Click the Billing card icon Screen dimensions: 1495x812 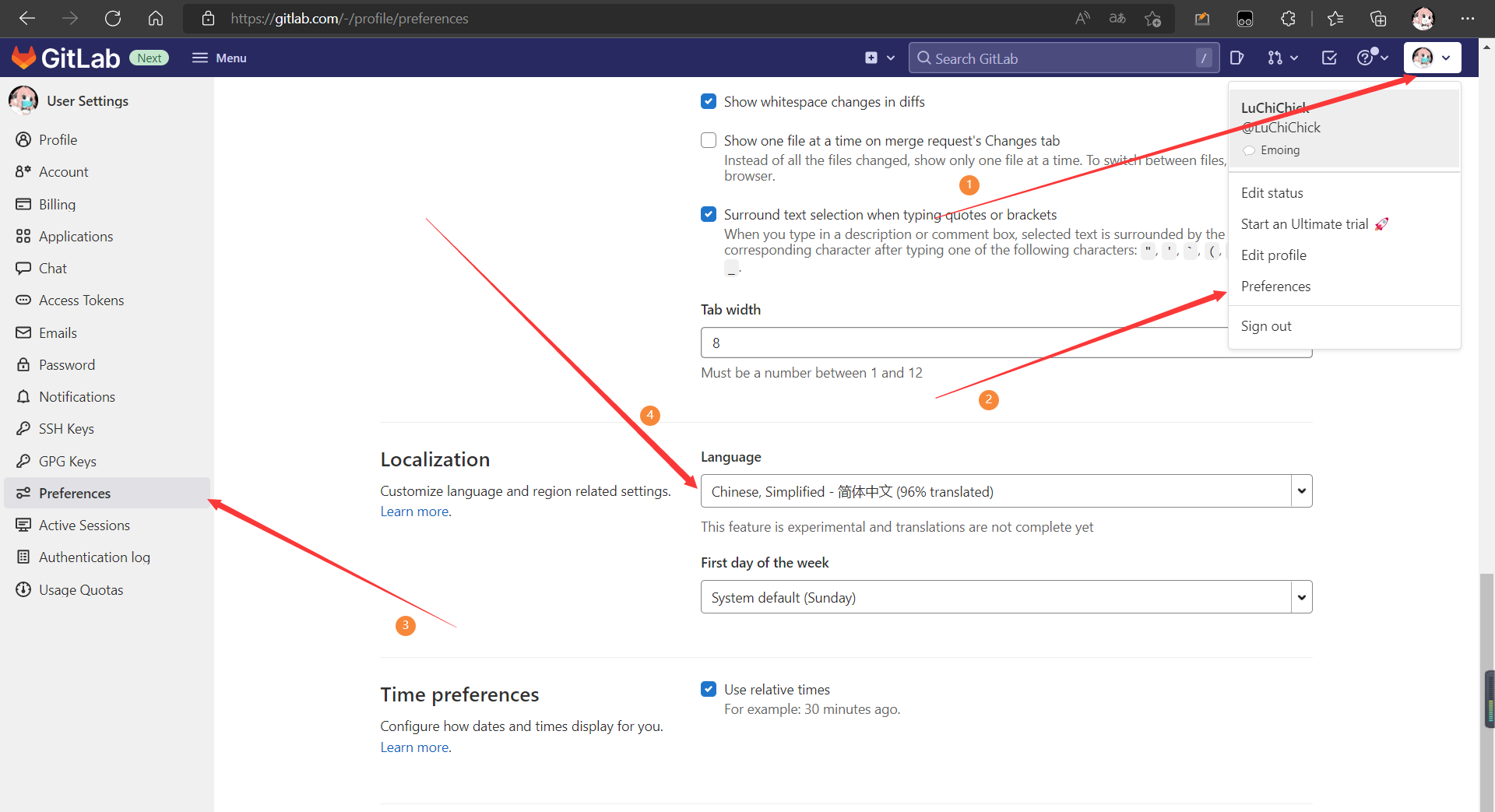pos(23,204)
